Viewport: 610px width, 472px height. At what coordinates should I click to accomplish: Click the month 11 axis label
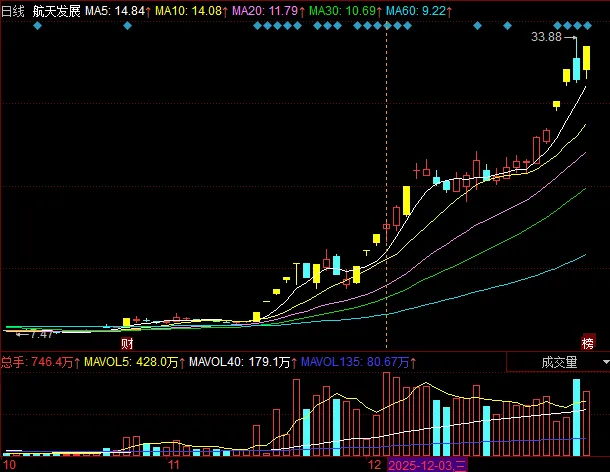[x=174, y=465]
